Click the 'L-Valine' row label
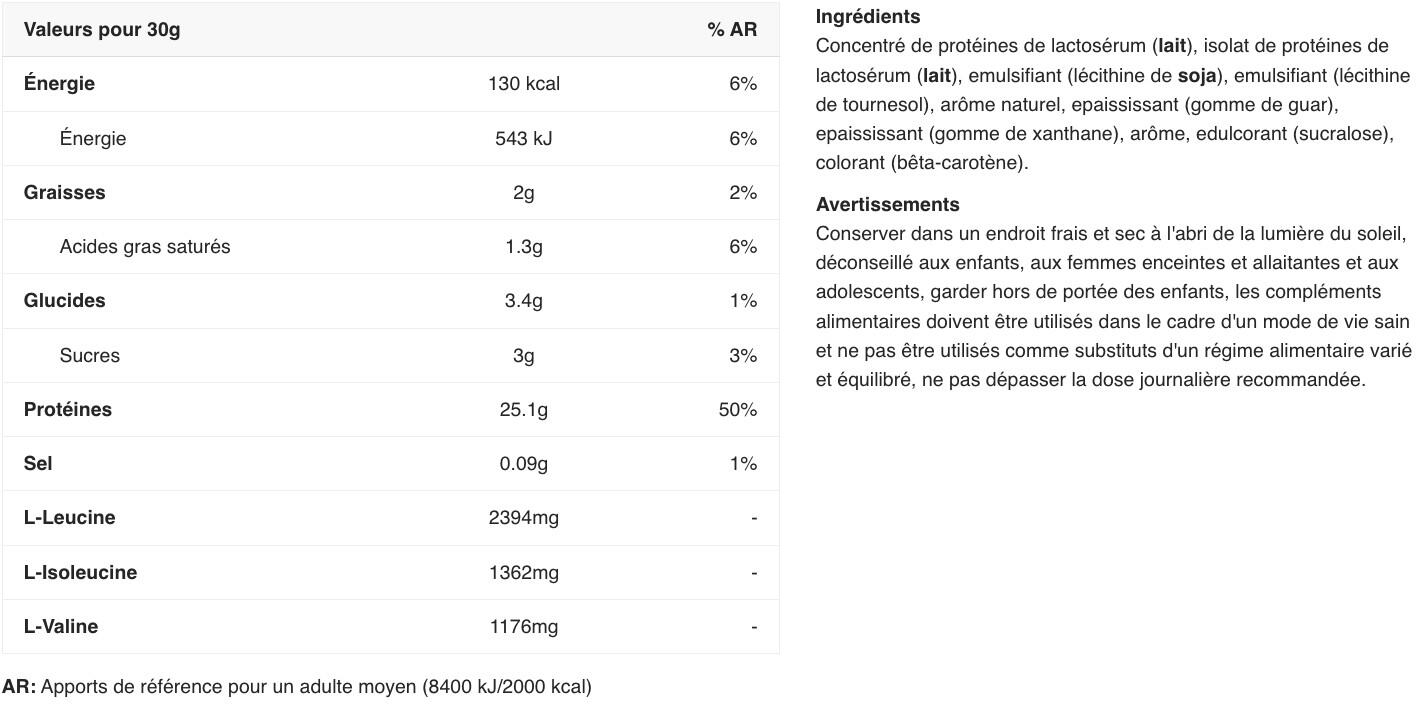 tap(61, 626)
